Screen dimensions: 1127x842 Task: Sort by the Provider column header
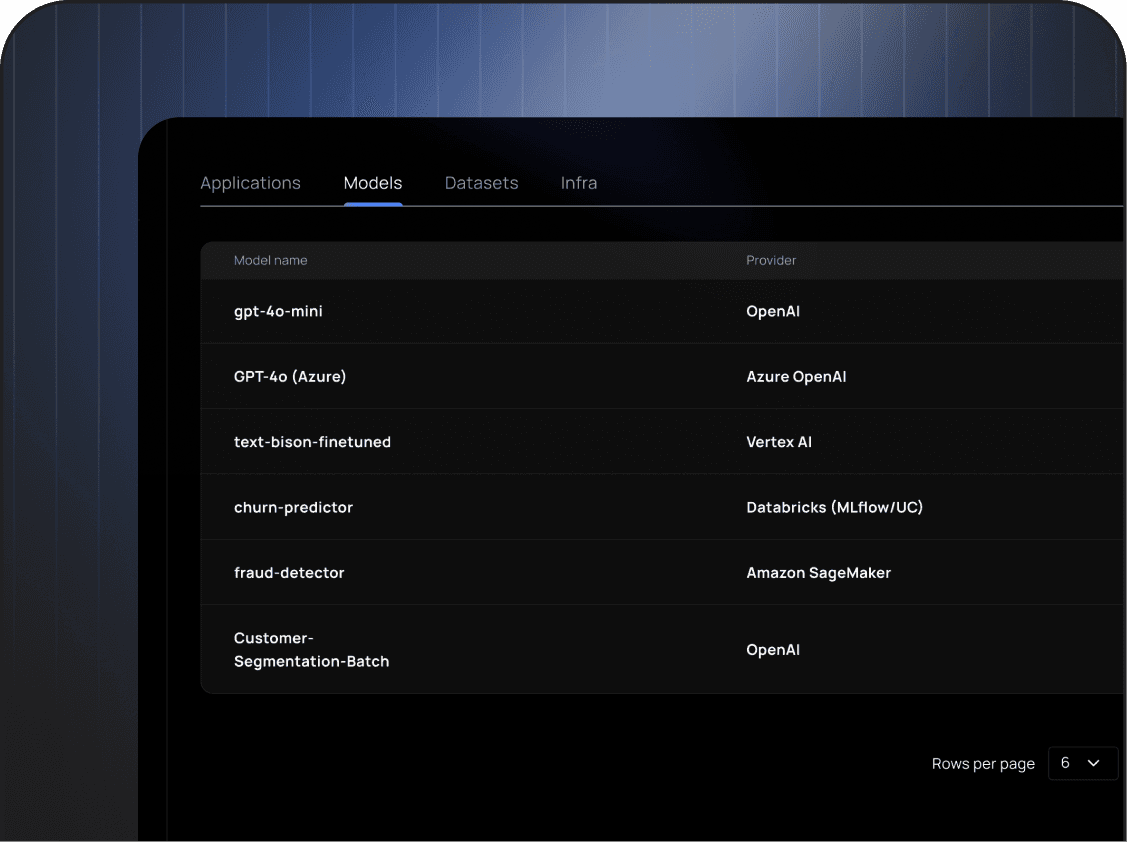coord(770,260)
